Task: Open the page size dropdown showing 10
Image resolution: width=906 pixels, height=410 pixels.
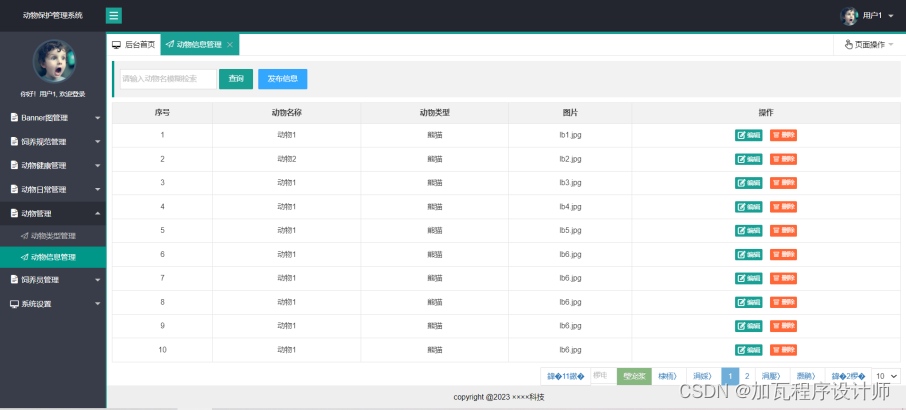Action: click(x=886, y=377)
